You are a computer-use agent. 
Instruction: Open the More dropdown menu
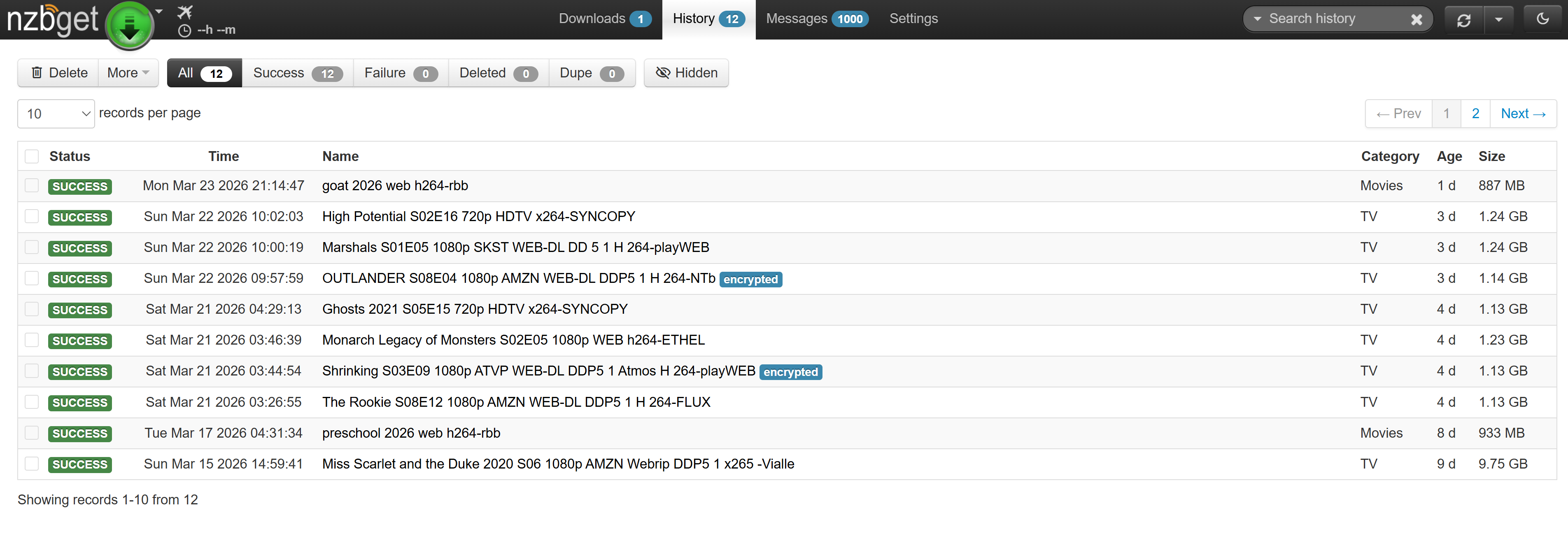[x=128, y=73]
